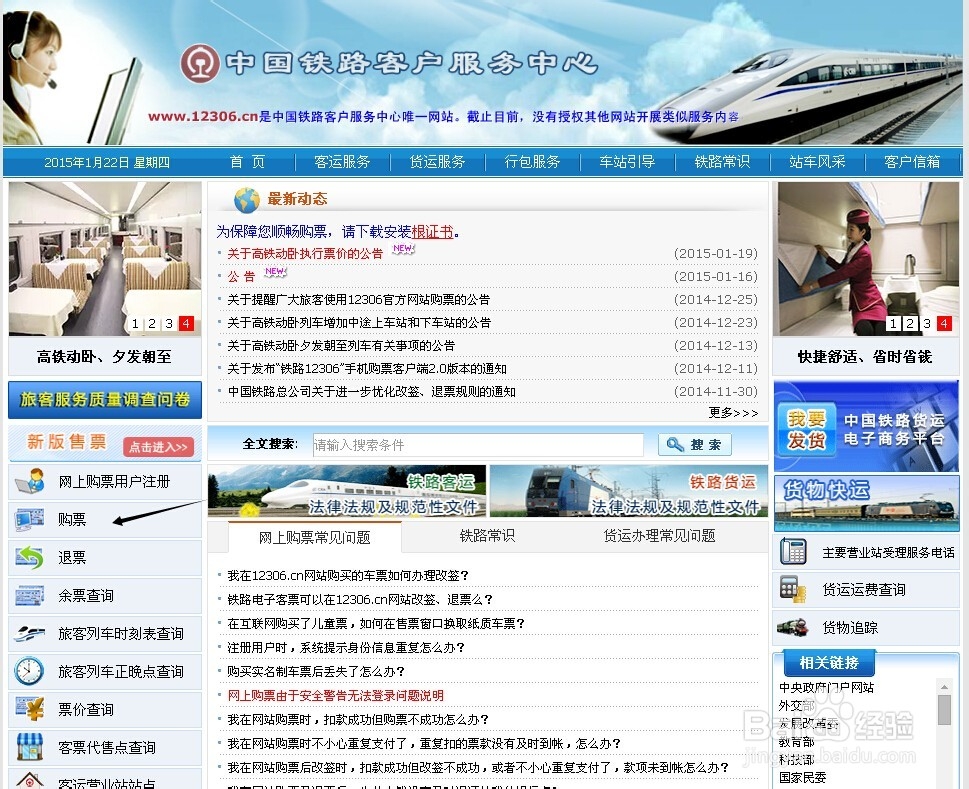Screen dimensions: 969x789
Task: Click the China Railway logo in header
Action: (200, 63)
